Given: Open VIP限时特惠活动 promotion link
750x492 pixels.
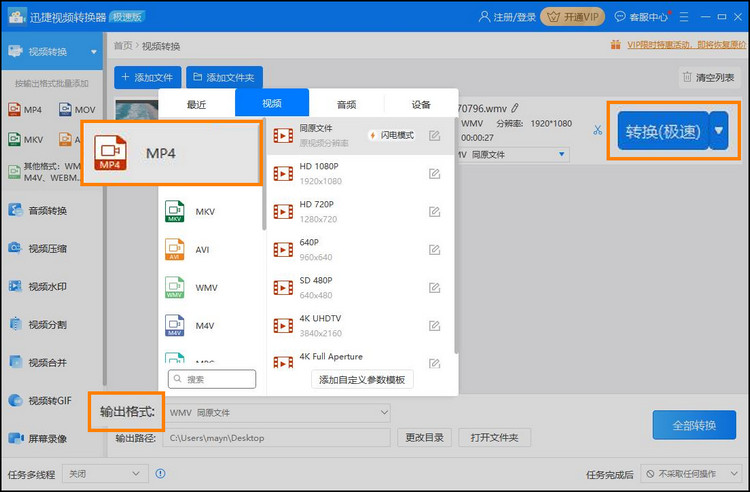Looking at the screenshot, I should tap(686, 44).
